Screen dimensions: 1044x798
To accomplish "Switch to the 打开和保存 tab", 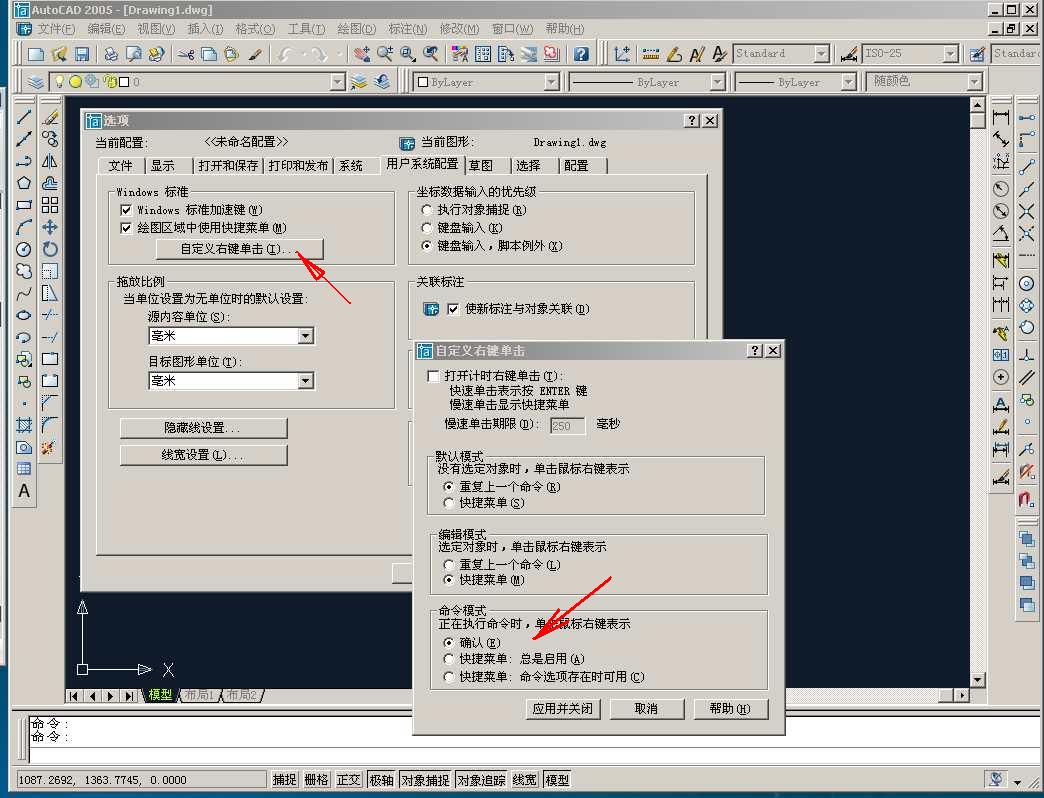I will pyautogui.click(x=228, y=166).
